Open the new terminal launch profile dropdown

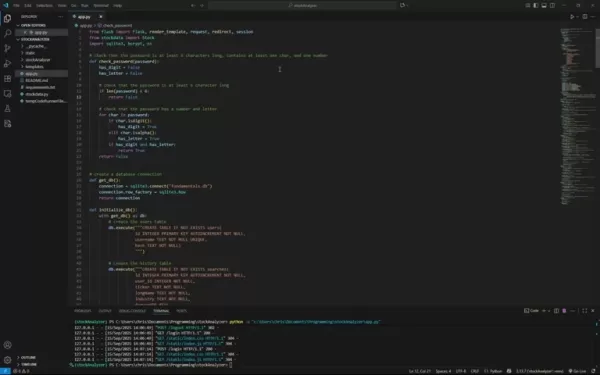pyautogui.click(x=549, y=311)
